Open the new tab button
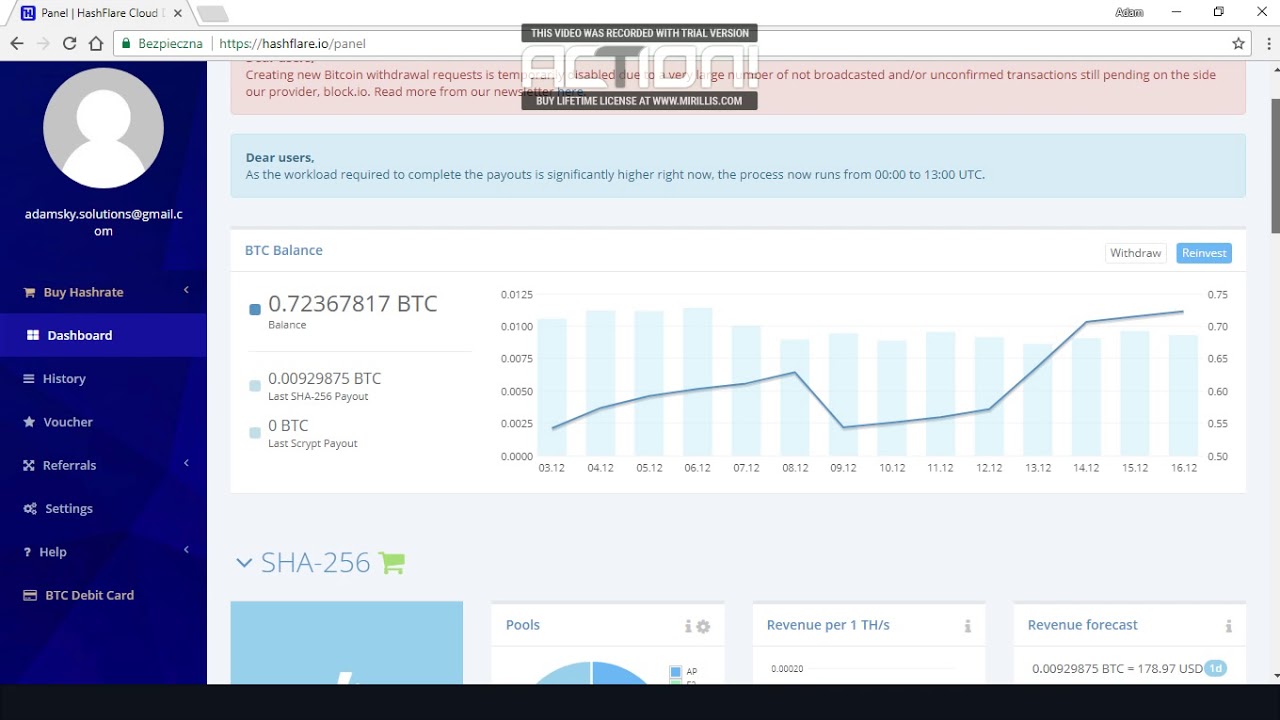 click(x=213, y=13)
